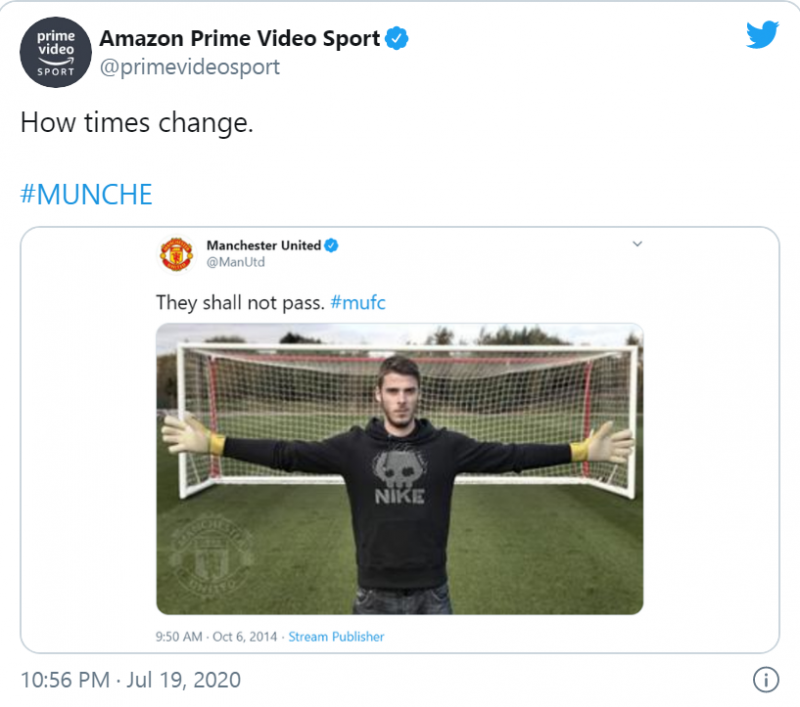
Task: Expand the quoted tweet chevron menu
Action: point(637,244)
